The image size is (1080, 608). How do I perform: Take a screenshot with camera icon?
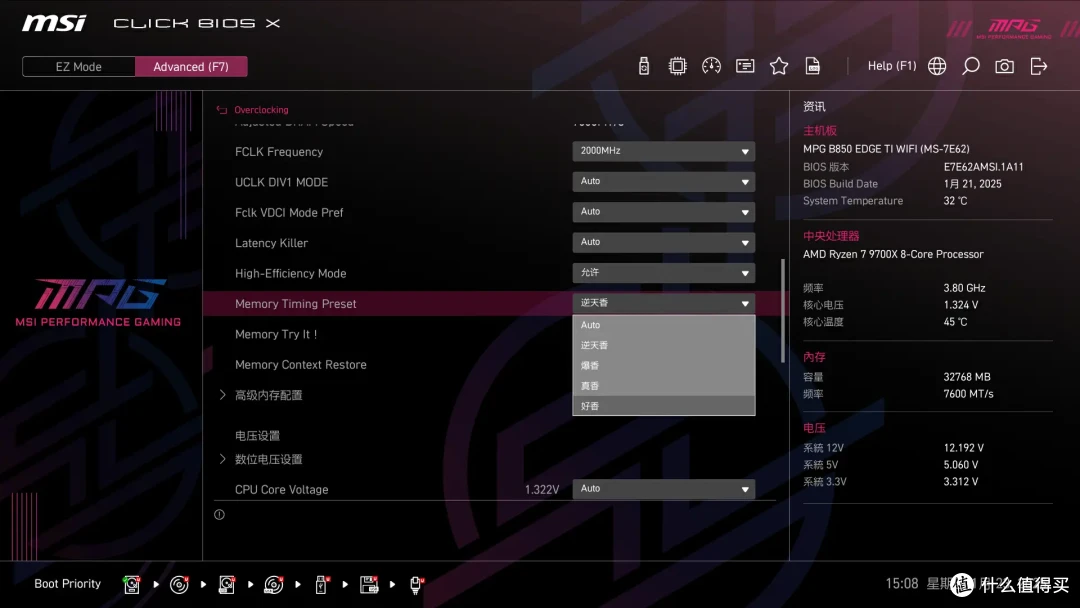coord(1004,66)
